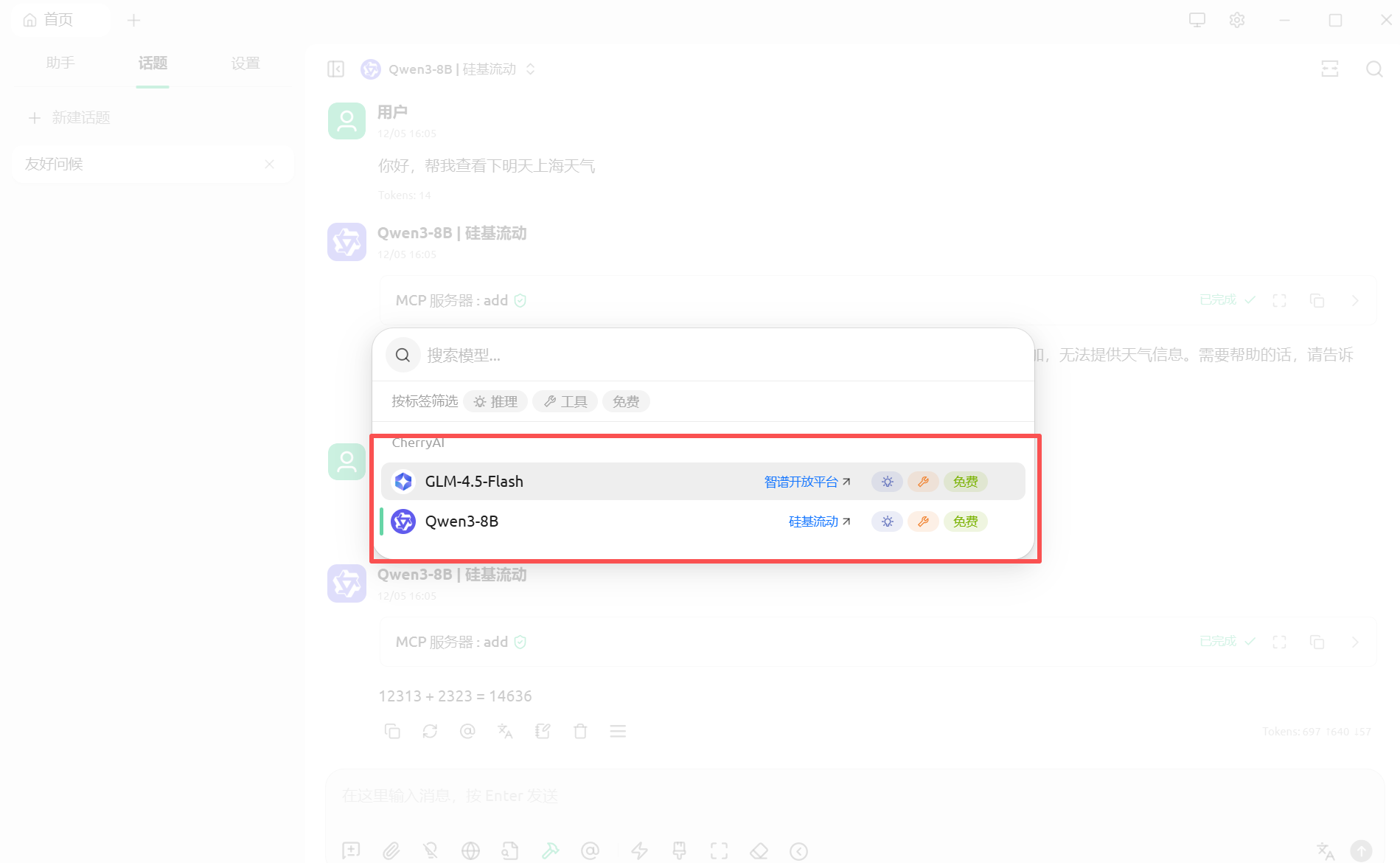Viewport: 1400px width, 863px height.
Task: Filter models by 推理 tag
Action: (x=495, y=401)
